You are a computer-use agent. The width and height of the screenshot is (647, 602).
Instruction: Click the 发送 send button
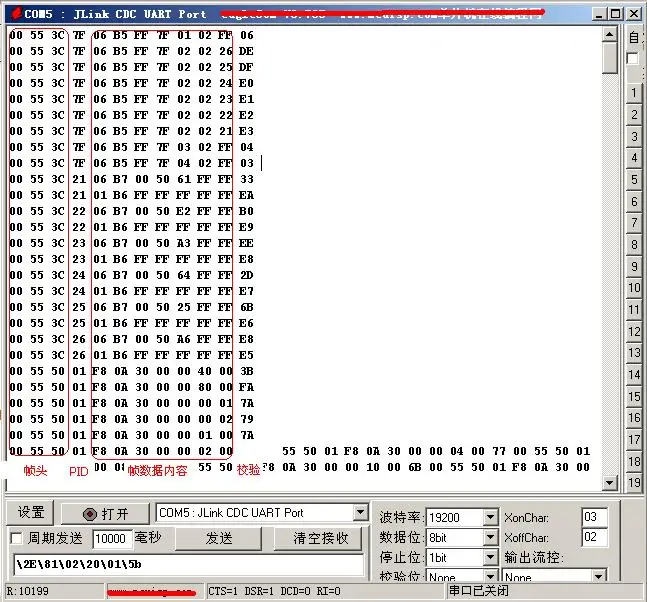(x=219, y=538)
